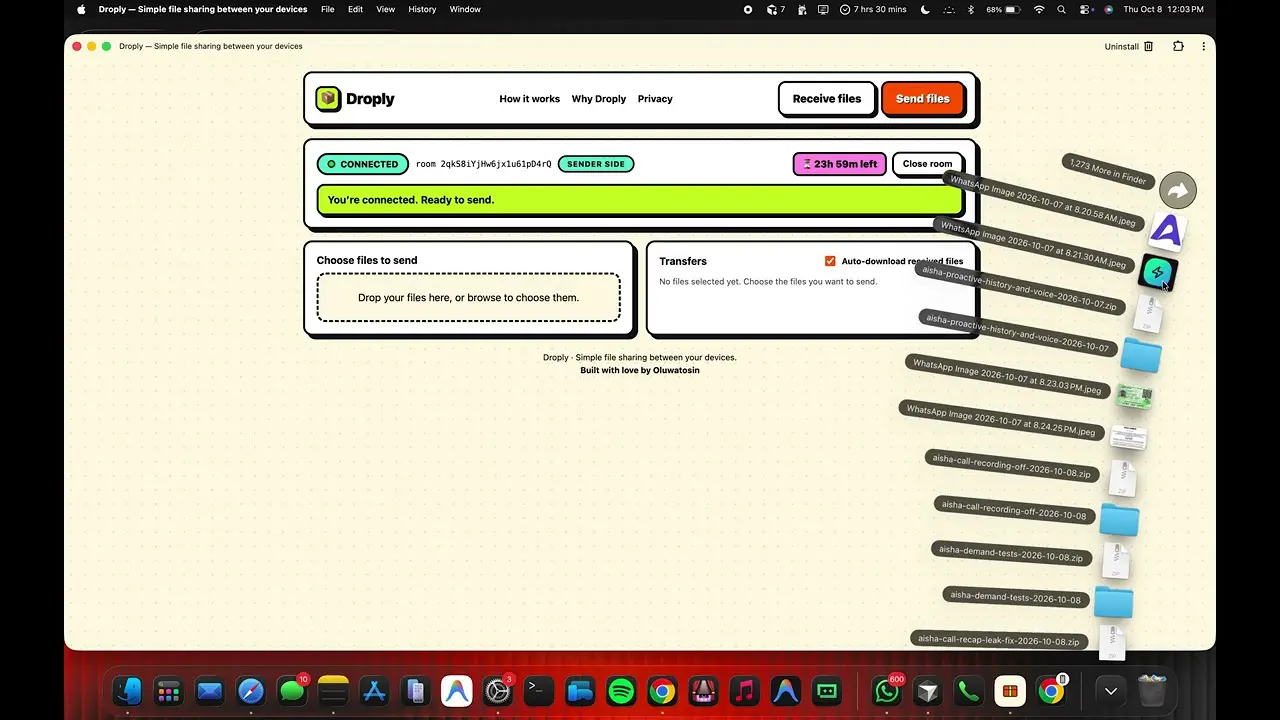Open Control Center in the menu bar

[1086, 9]
